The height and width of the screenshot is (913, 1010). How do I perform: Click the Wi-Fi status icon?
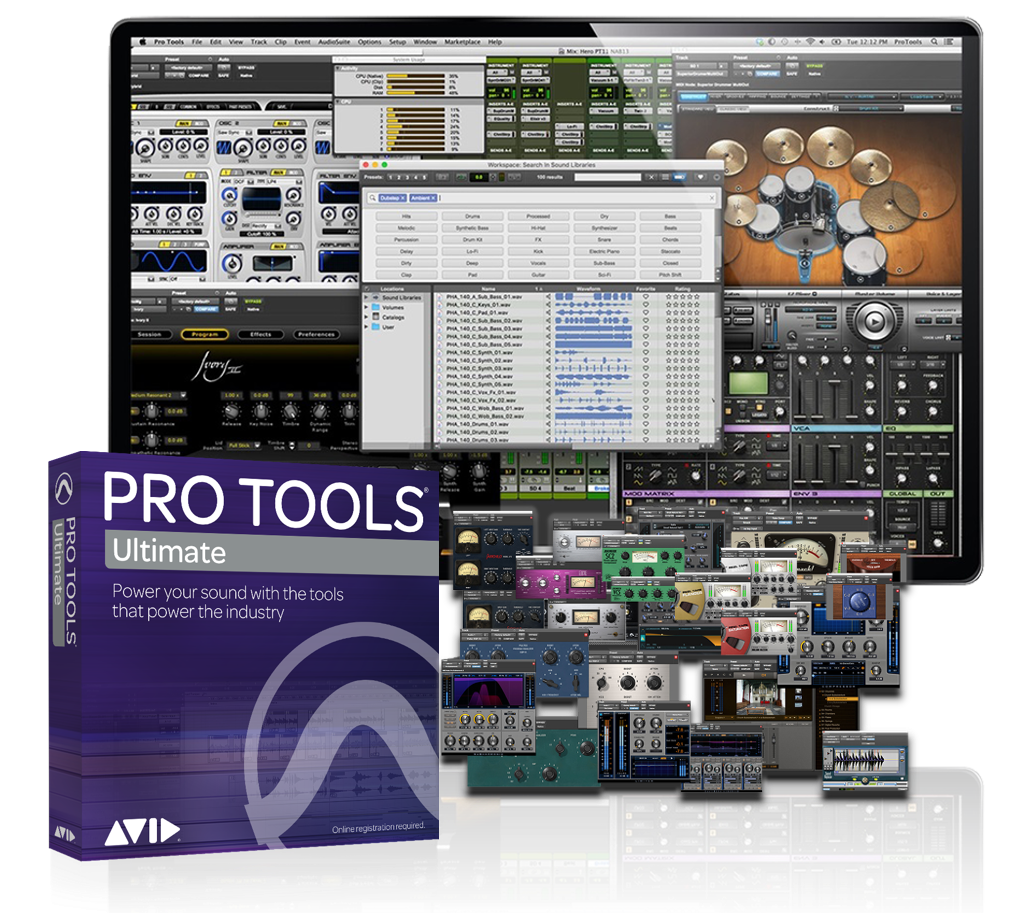[810, 42]
